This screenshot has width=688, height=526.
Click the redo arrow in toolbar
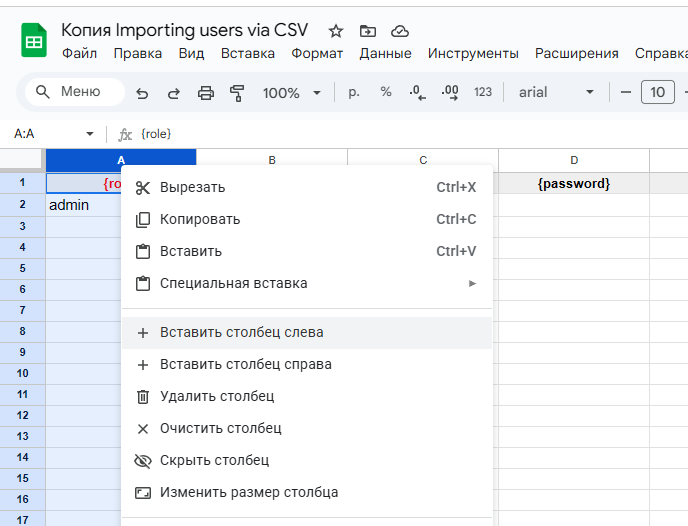(x=173, y=93)
